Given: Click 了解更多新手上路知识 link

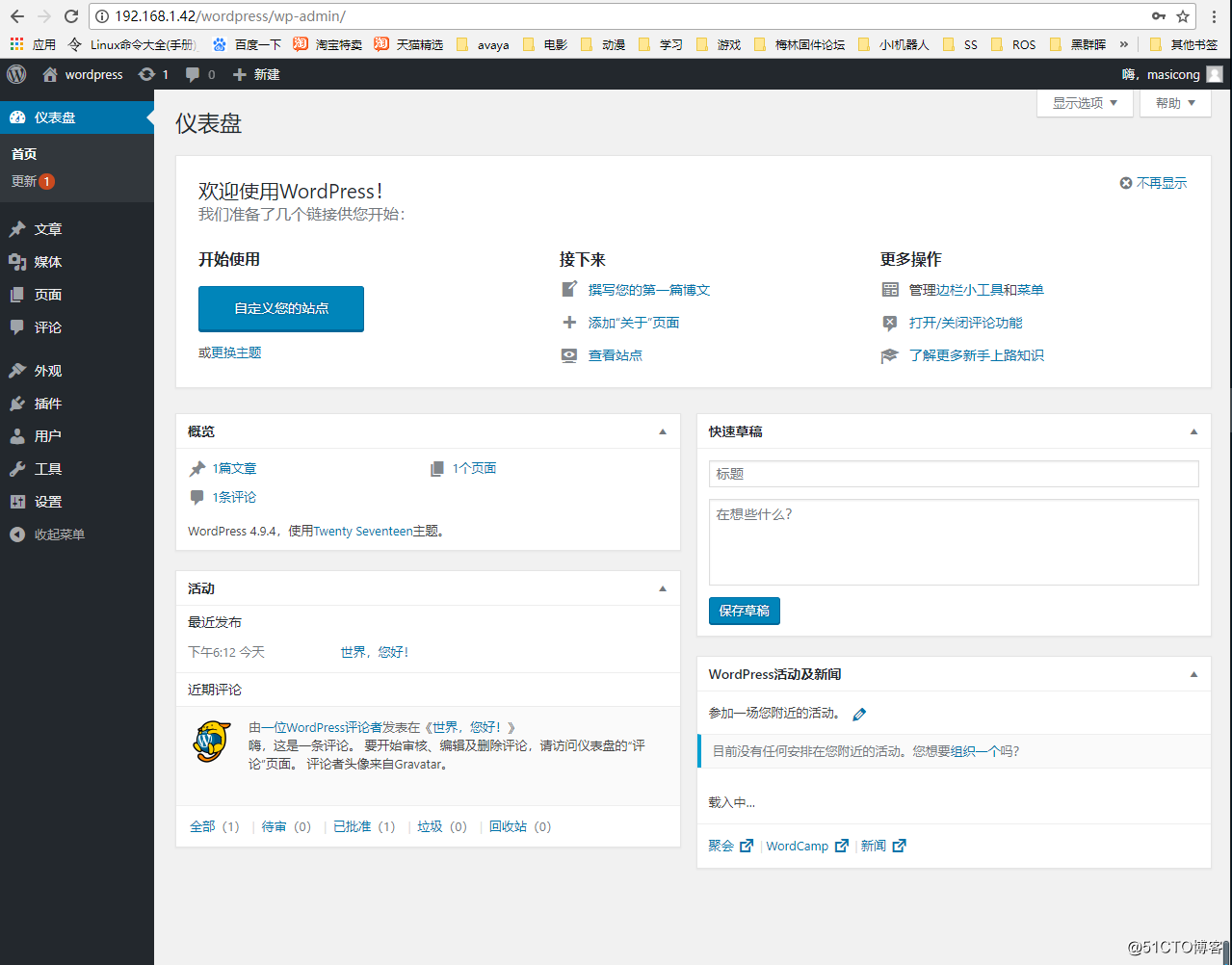Looking at the screenshot, I should point(977,355).
